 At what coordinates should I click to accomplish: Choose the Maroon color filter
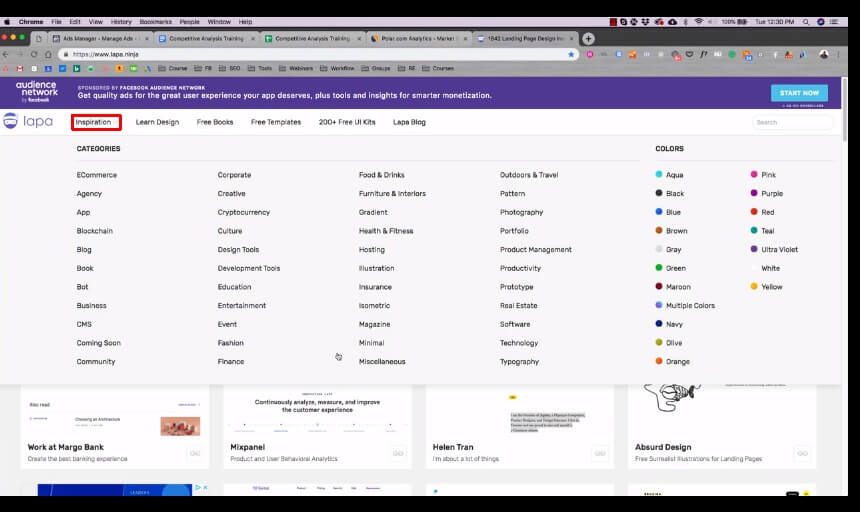pos(673,287)
